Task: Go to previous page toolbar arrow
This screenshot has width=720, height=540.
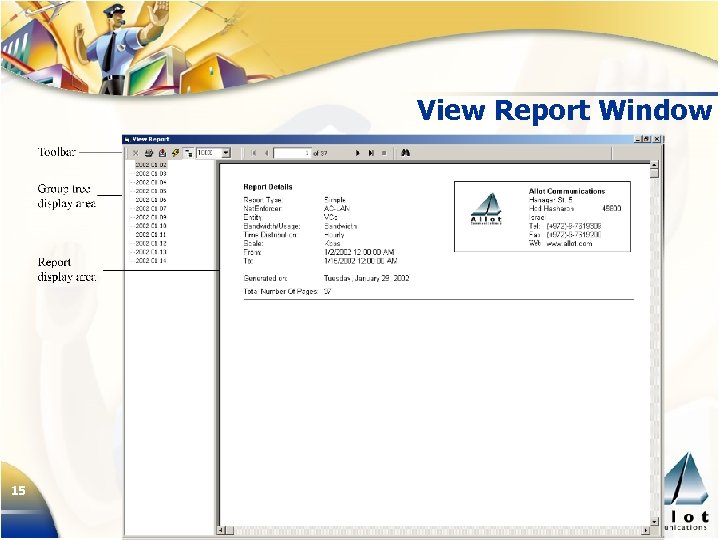Action: pyautogui.click(x=266, y=153)
